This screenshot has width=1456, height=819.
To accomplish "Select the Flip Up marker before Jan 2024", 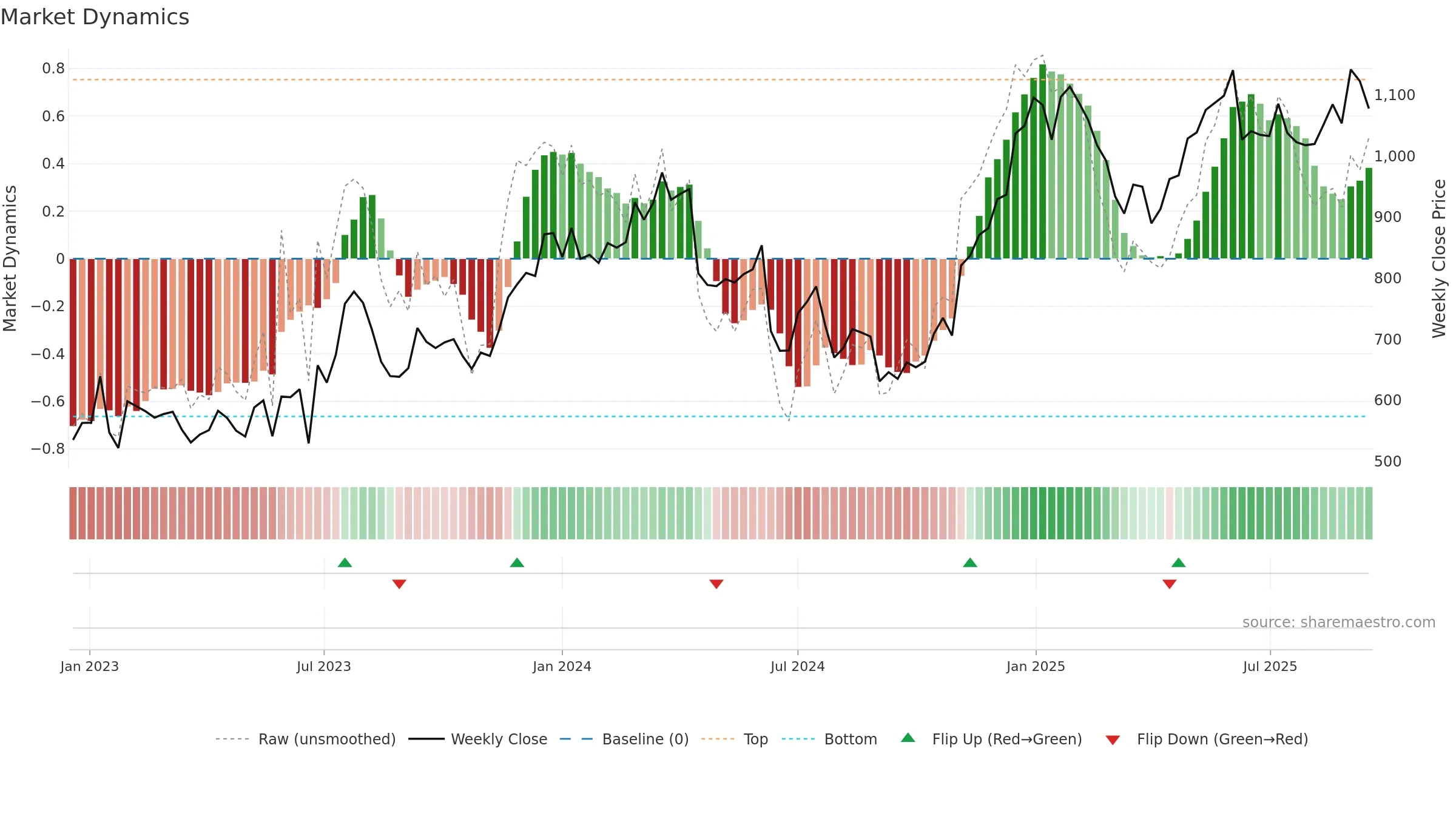I will [517, 562].
